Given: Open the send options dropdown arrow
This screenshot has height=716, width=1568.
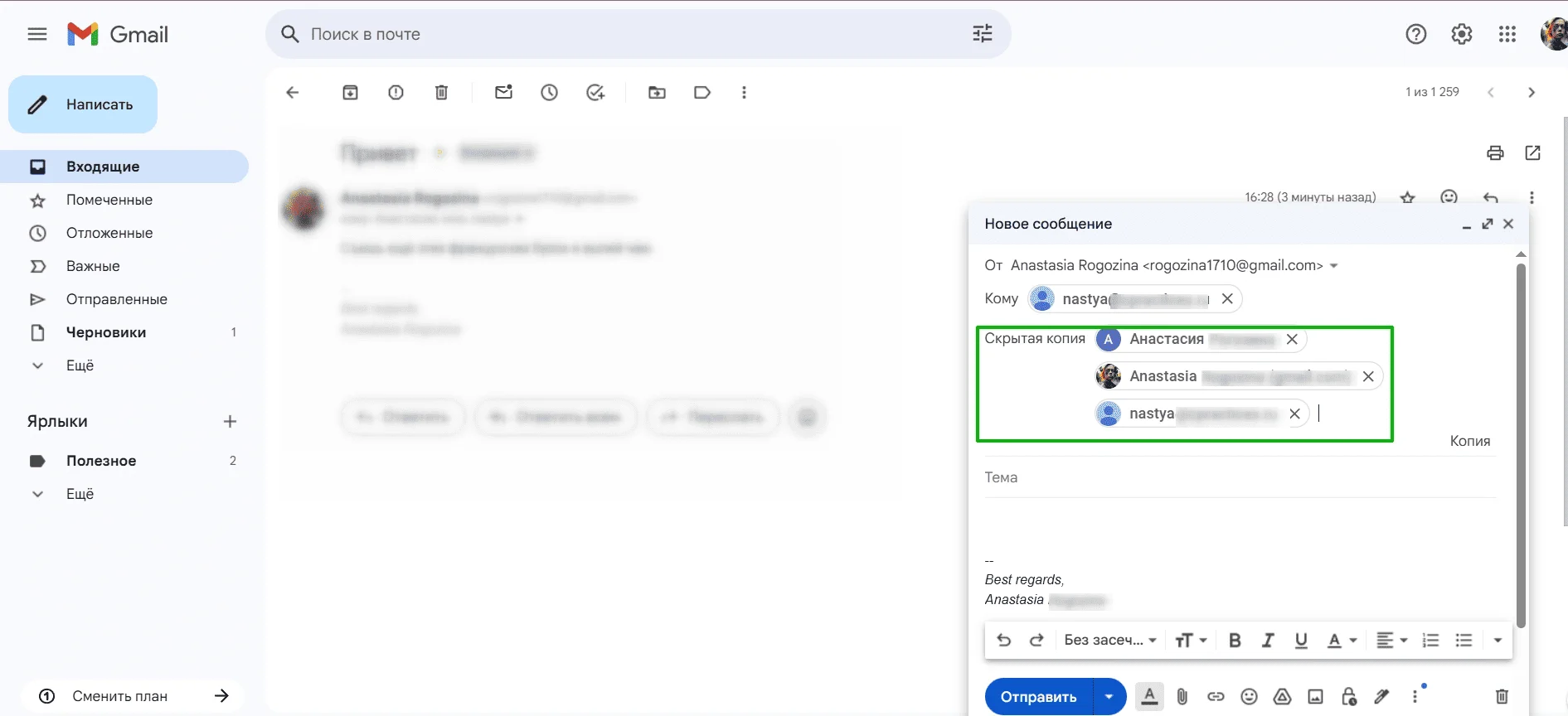Looking at the screenshot, I should point(1109,697).
